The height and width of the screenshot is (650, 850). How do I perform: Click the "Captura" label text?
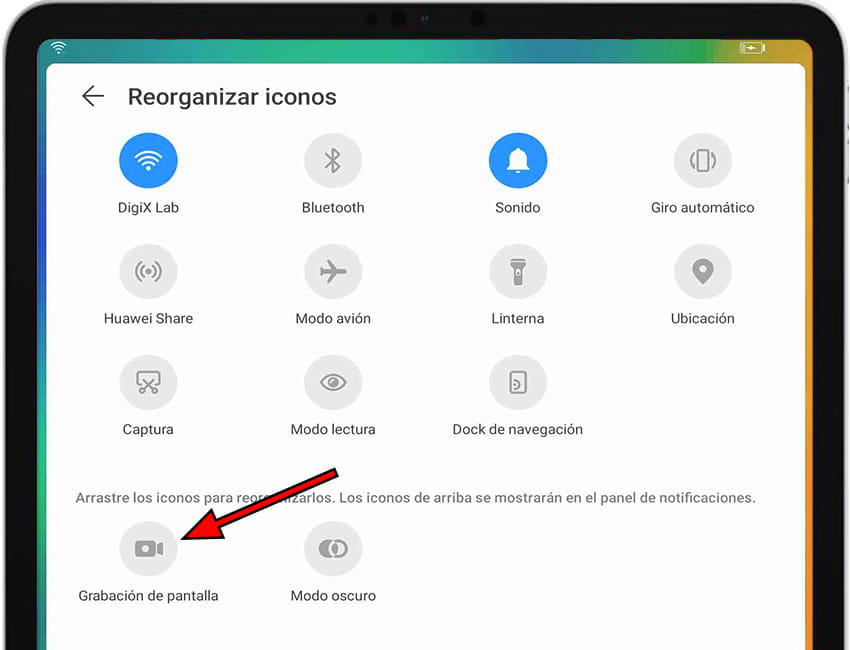pos(148,429)
